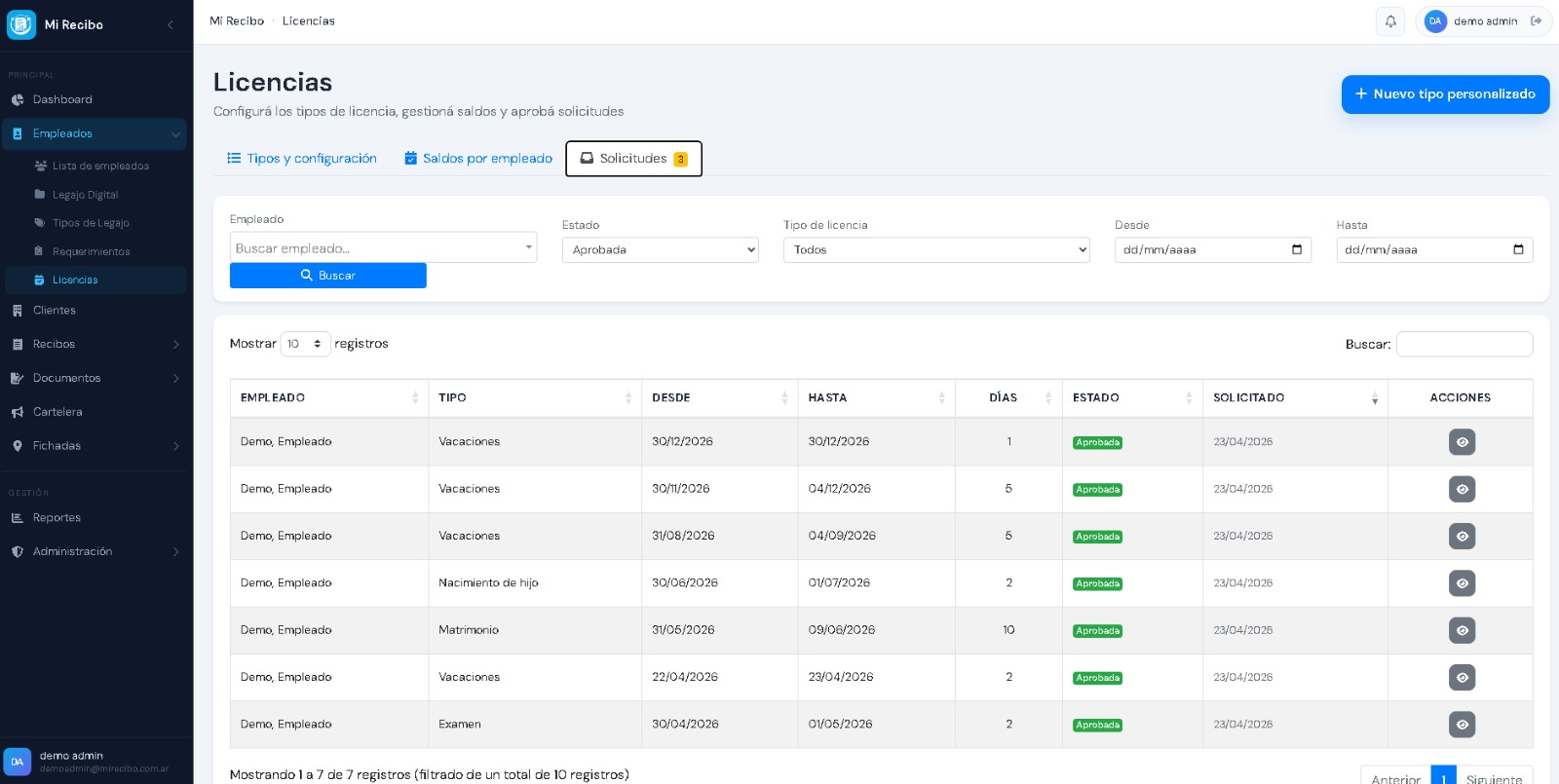
Task: Click the Buscar text field above the table
Action: [x=1464, y=345]
